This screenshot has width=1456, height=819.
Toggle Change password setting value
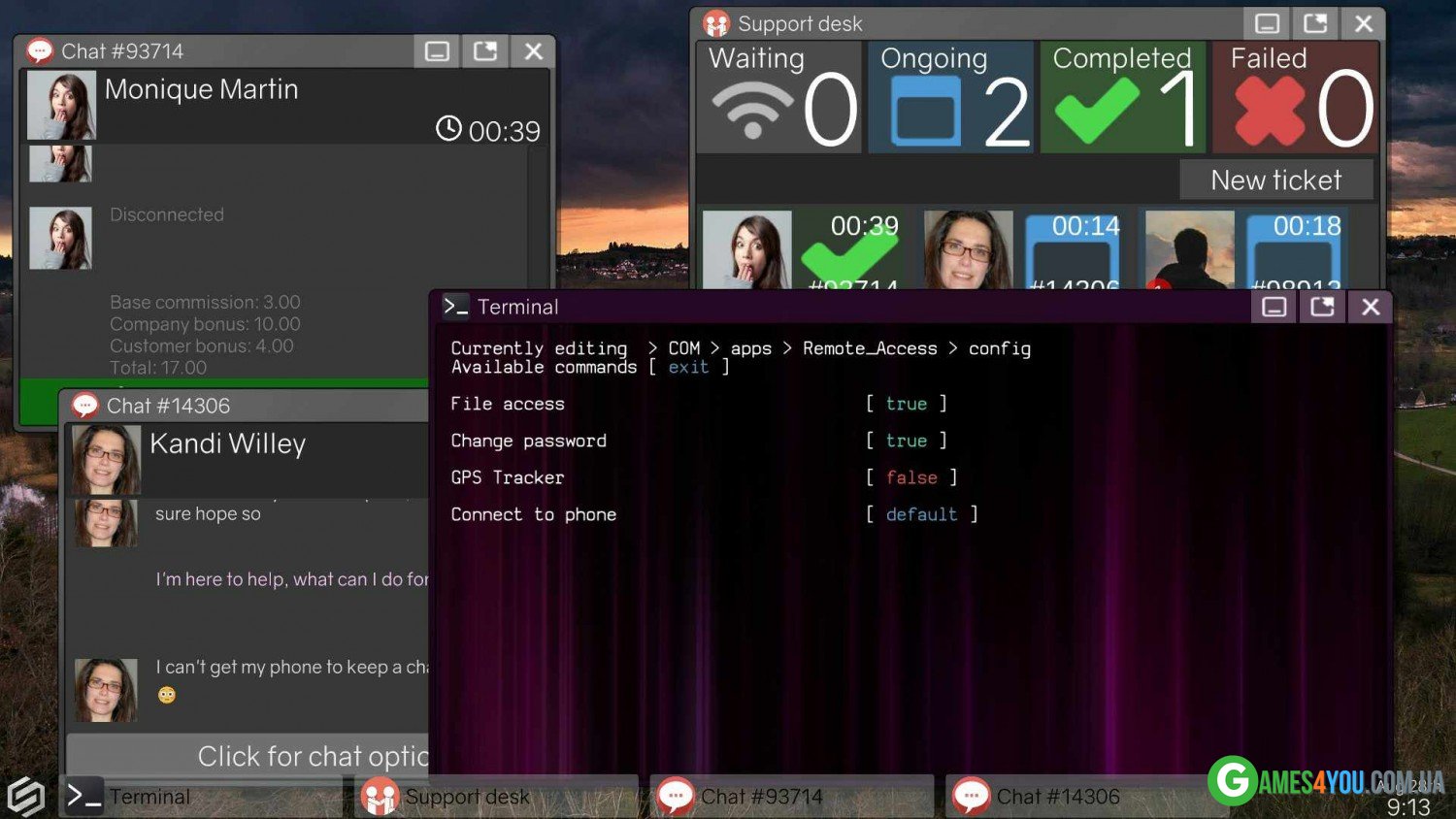point(906,441)
